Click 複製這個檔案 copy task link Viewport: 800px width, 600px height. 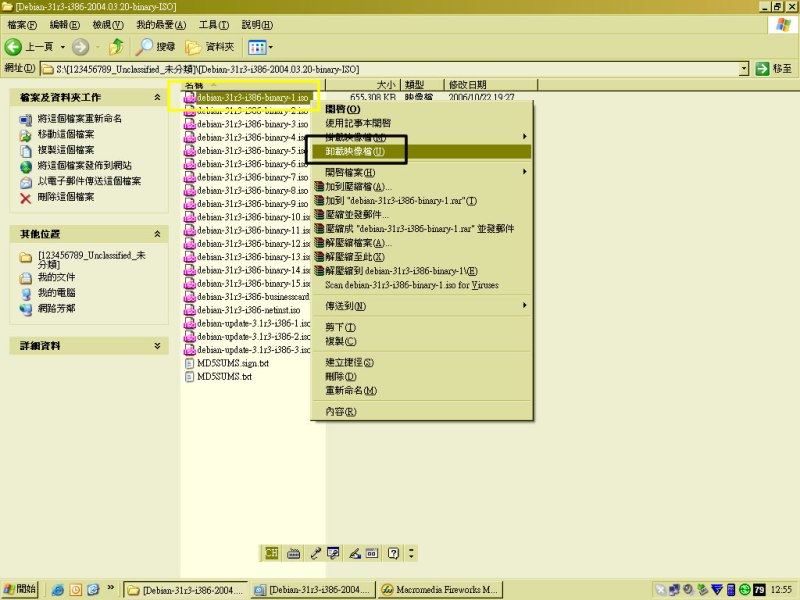(x=66, y=150)
